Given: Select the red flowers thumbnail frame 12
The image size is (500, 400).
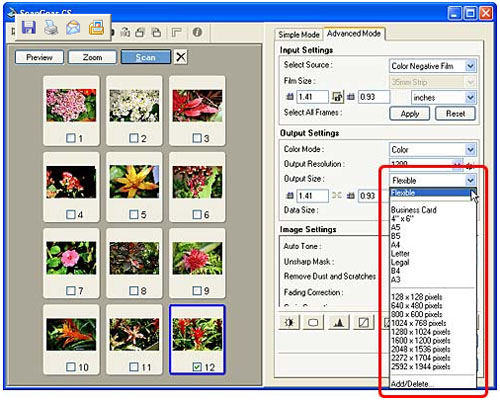Looking at the screenshot, I should point(197,334).
